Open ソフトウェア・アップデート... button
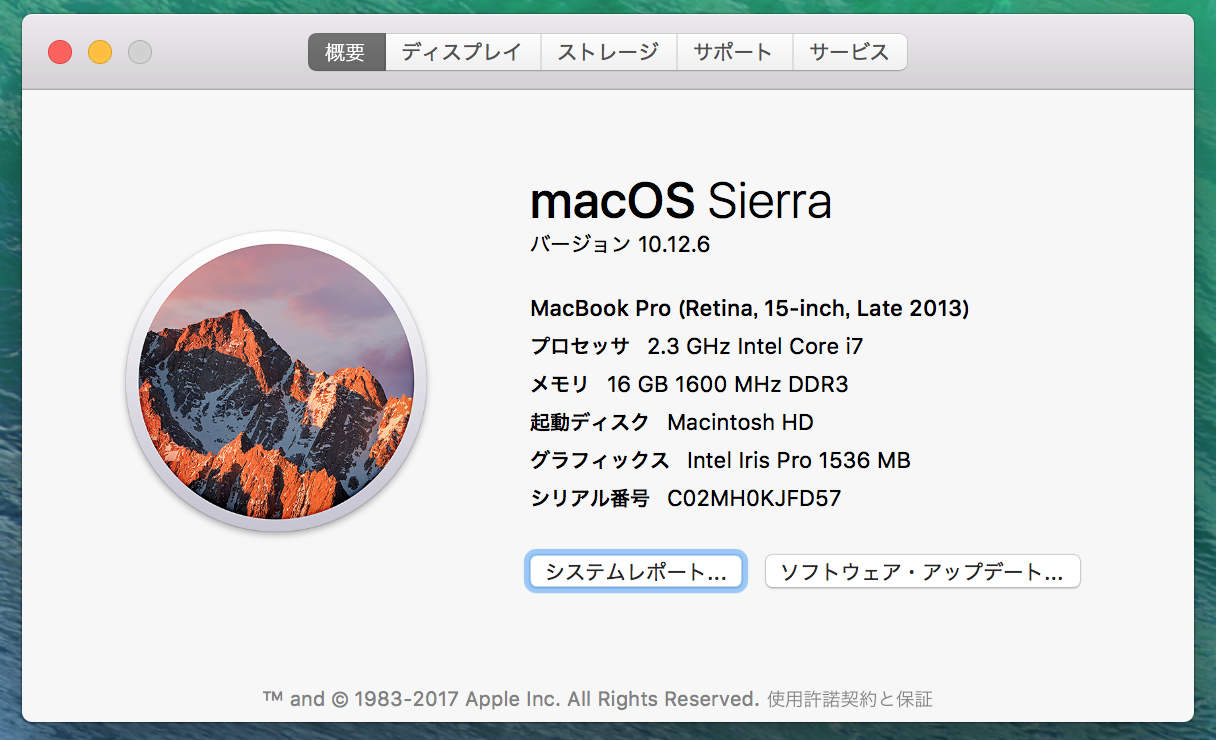Screen dimensions: 1216x740 [922, 572]
